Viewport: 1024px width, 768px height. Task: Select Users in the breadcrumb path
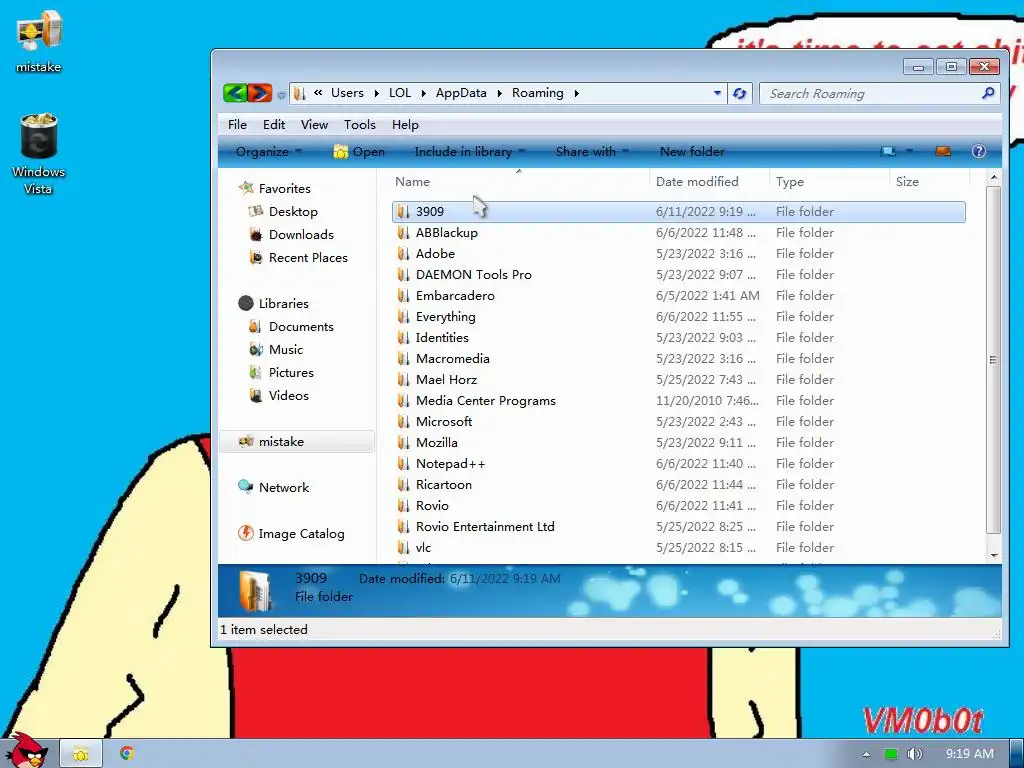(x=347, y=93)
